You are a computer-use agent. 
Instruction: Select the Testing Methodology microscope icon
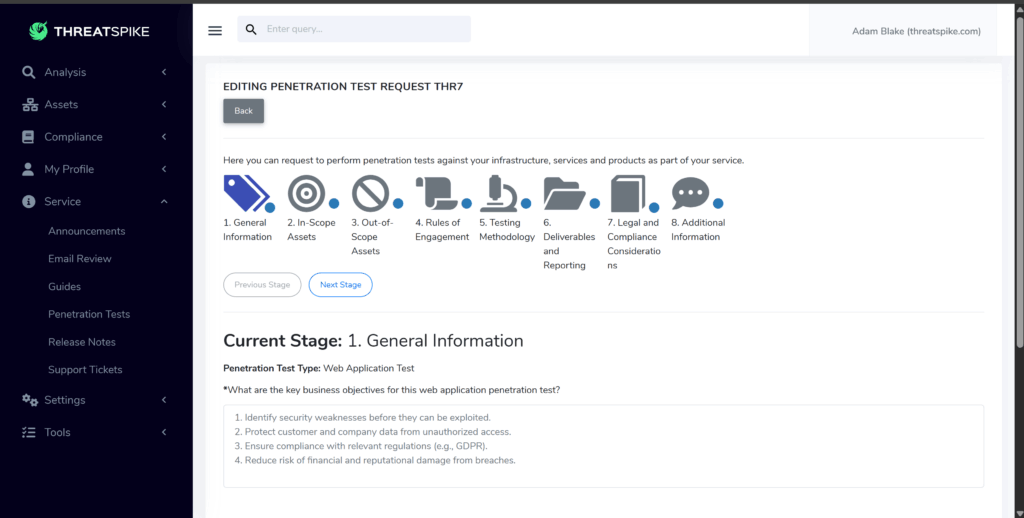[498, 192]
